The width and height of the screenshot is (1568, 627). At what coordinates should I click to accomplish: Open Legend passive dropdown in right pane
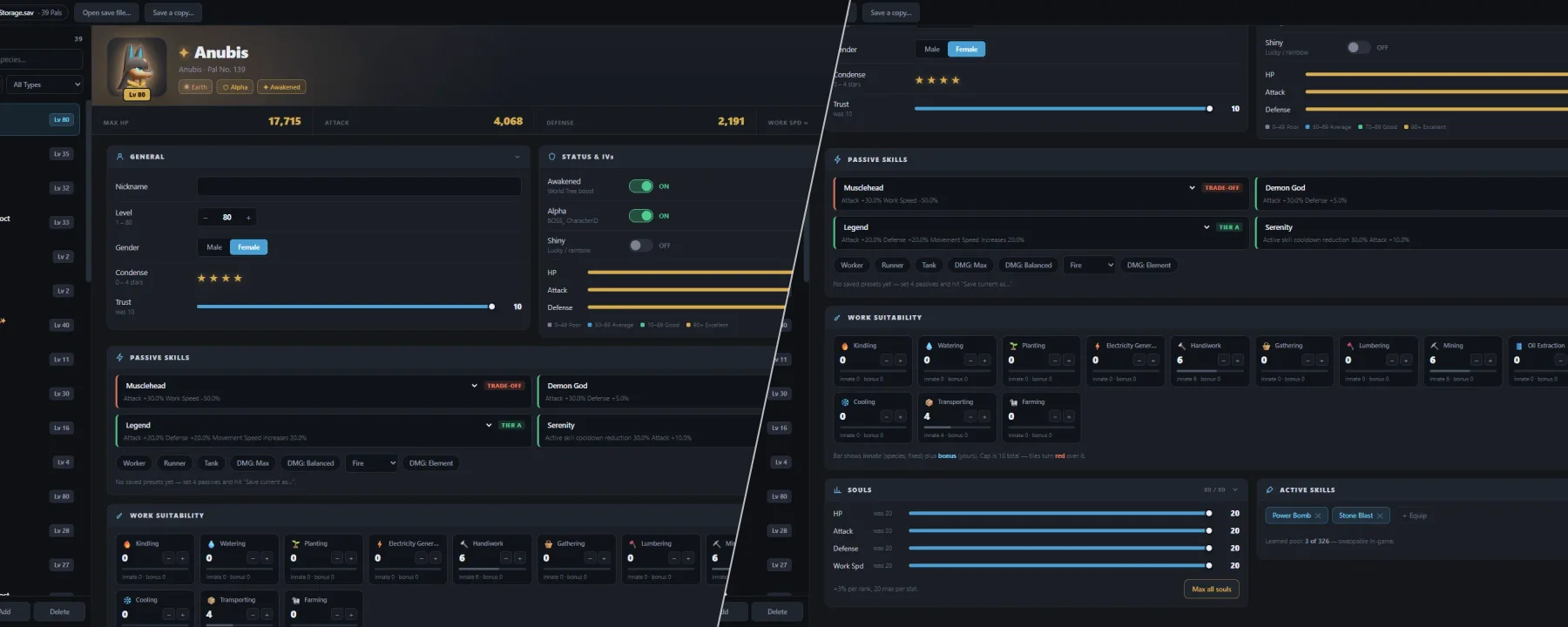(x=1206, y=227)
